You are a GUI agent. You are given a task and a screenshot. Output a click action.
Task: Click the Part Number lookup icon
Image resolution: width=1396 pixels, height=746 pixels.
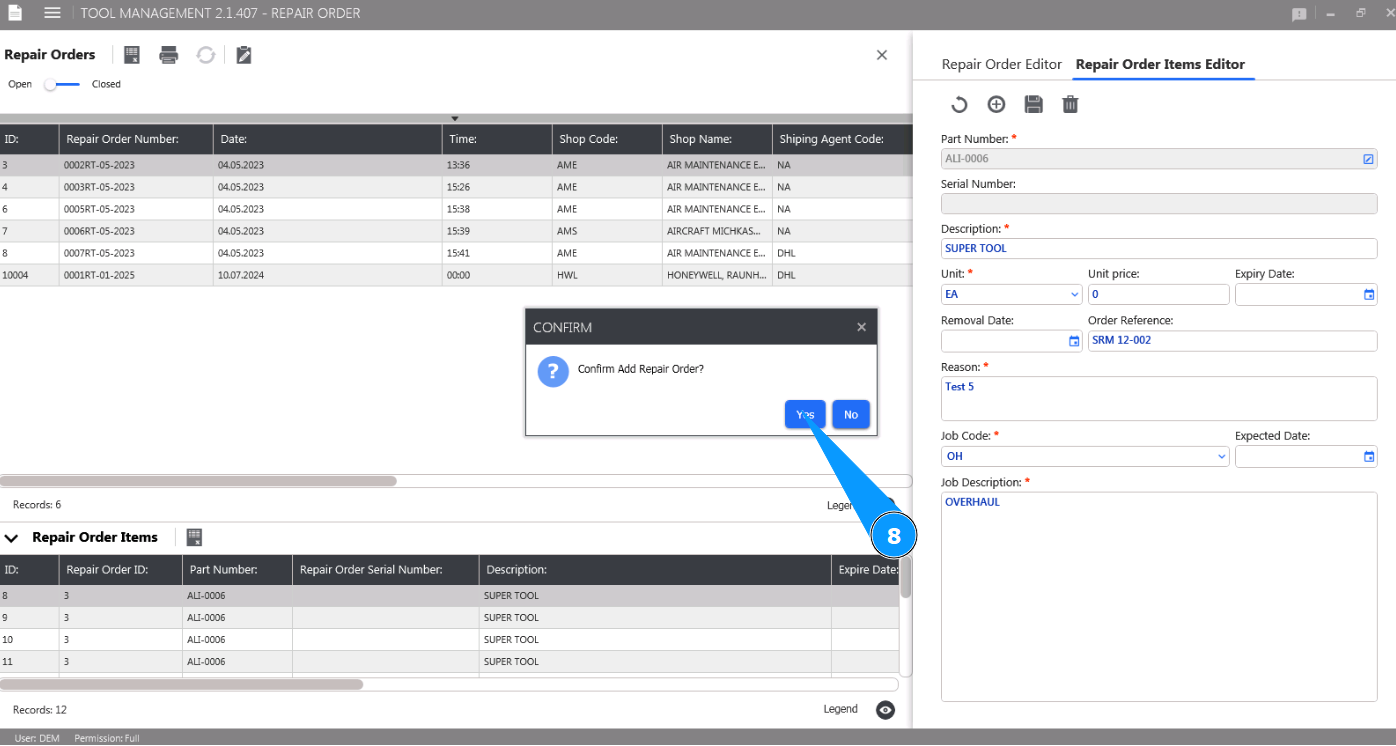coord(1368,159)
